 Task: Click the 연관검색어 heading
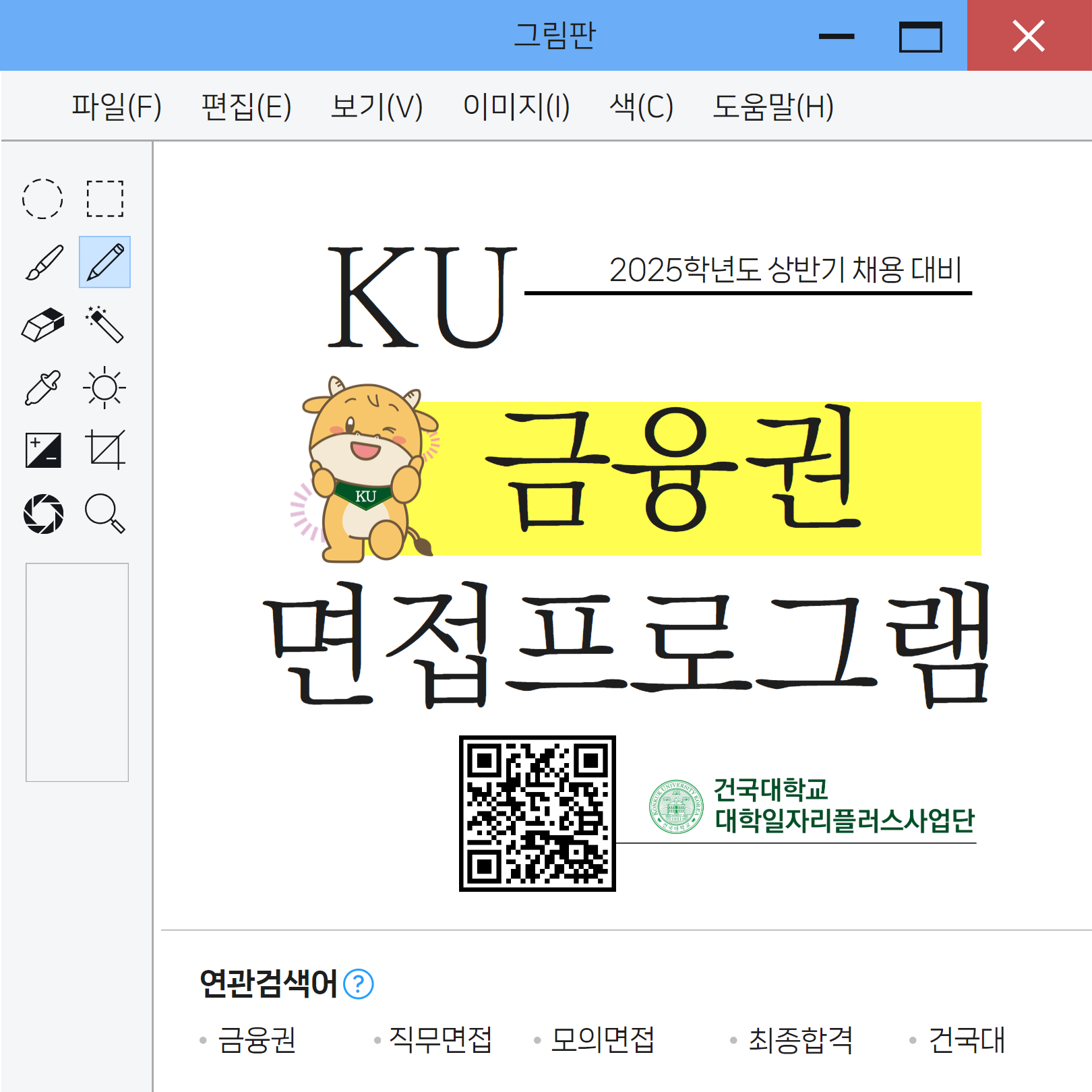point(268,984)
